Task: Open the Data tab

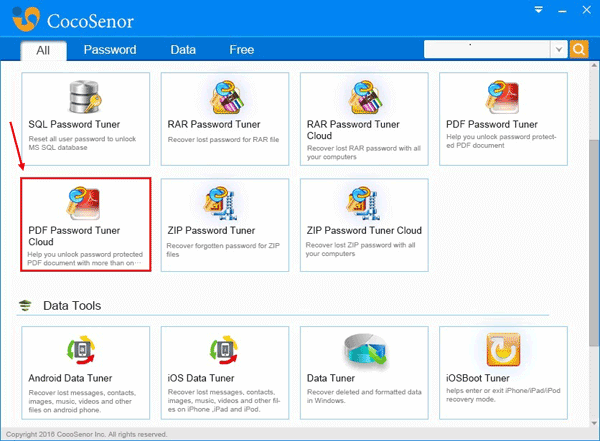Action: click(x=183, y=50)
